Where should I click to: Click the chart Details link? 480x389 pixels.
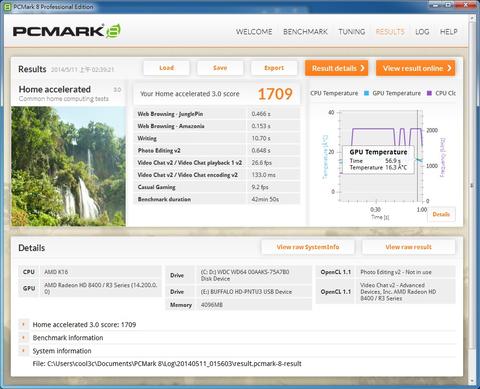coord(441,214)
